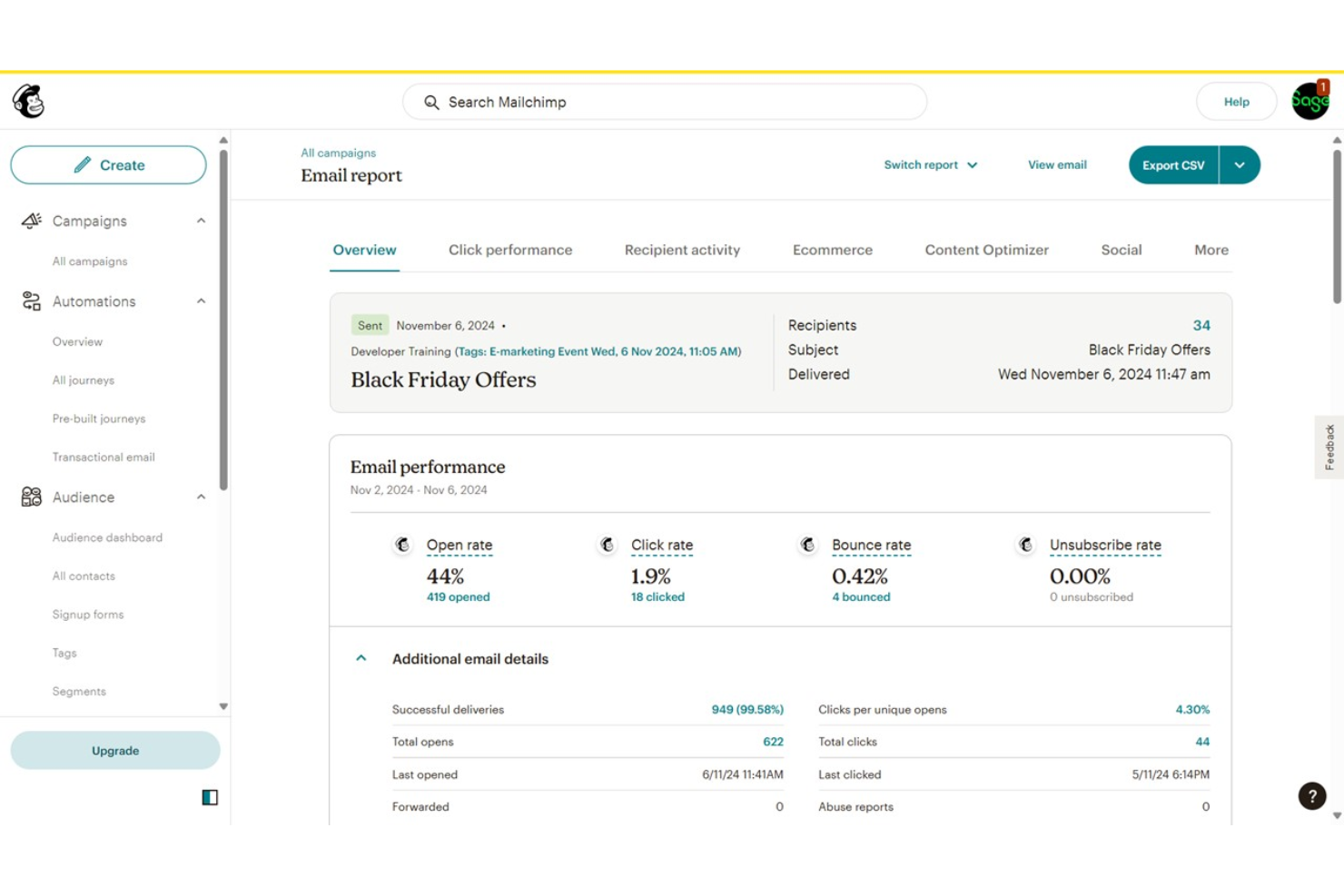This screenshot has width=1344, height=896.
Task: Click the Freddie icon beside Bounce rate
Action: 808,545
